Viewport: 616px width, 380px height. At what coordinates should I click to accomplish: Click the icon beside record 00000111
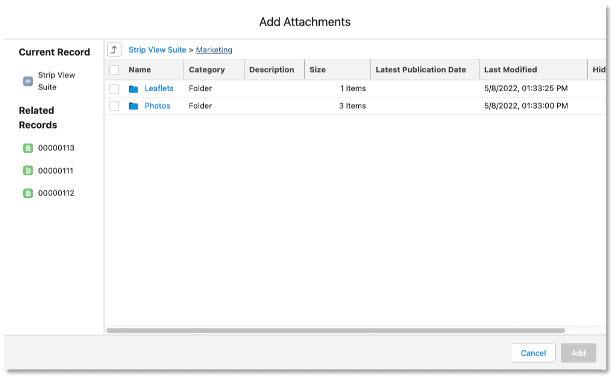click(x=28, y=171)
